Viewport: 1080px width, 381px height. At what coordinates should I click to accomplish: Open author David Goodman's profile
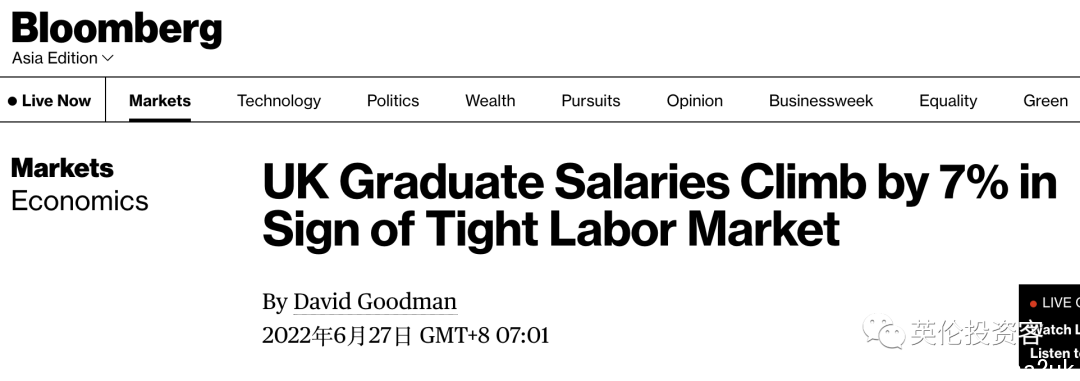coord(375,302)
